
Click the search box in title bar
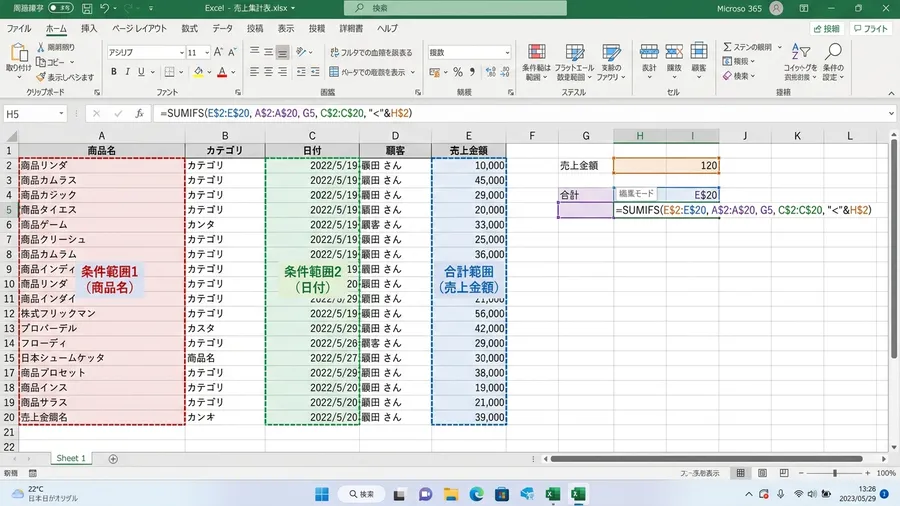pyautogui.click(x=455, y=8)
